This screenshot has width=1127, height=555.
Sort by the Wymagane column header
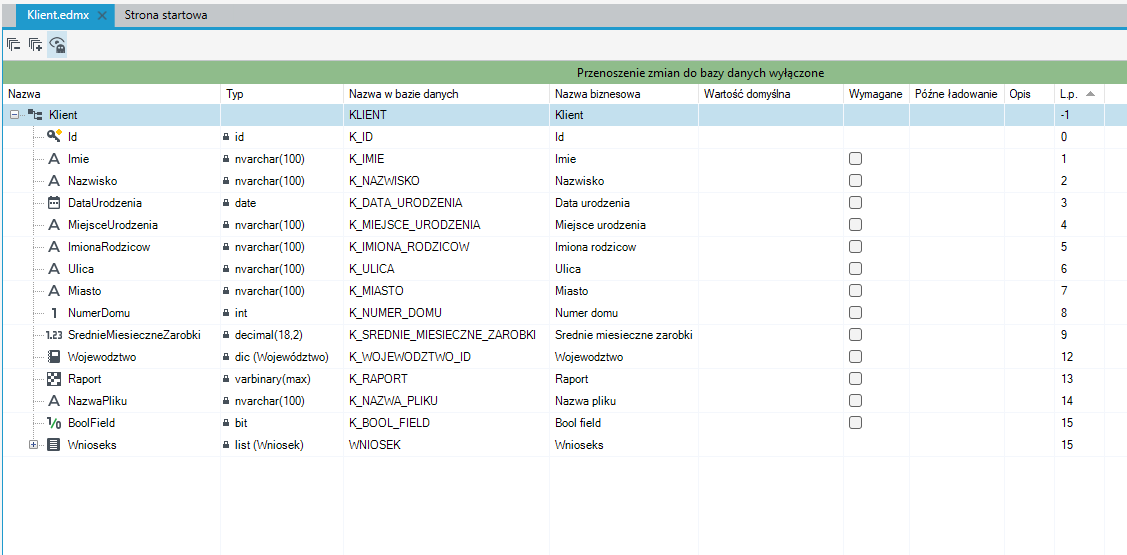(876, 94)
